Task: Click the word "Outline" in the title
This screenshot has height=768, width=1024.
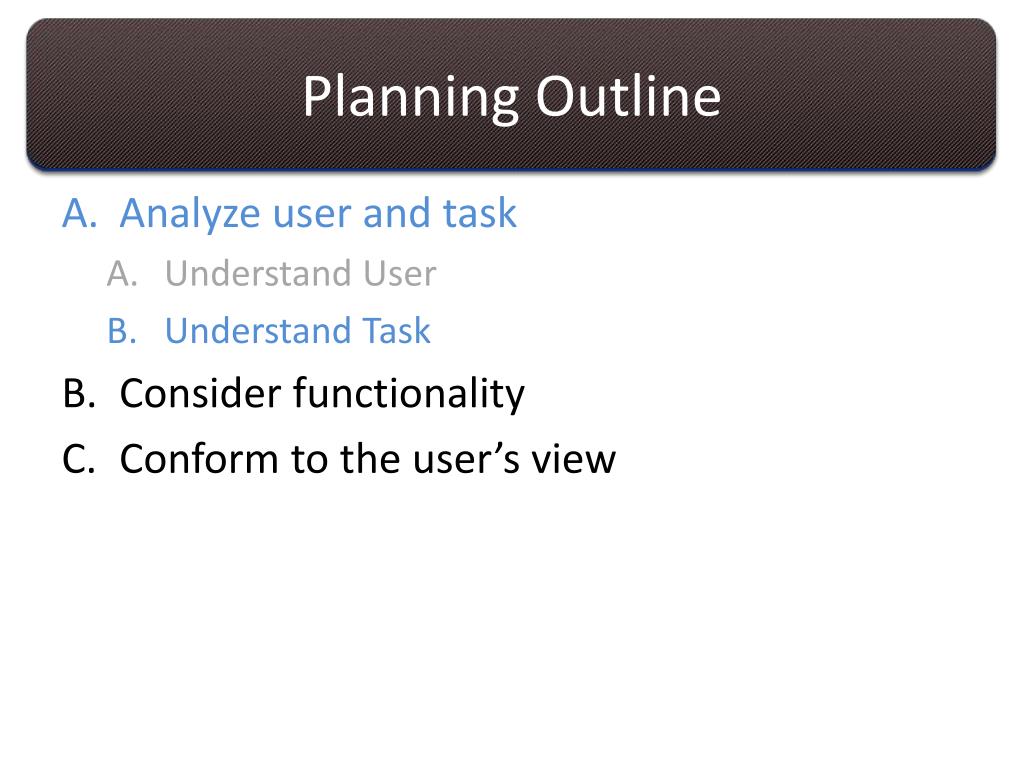Action: click(628, 97)
